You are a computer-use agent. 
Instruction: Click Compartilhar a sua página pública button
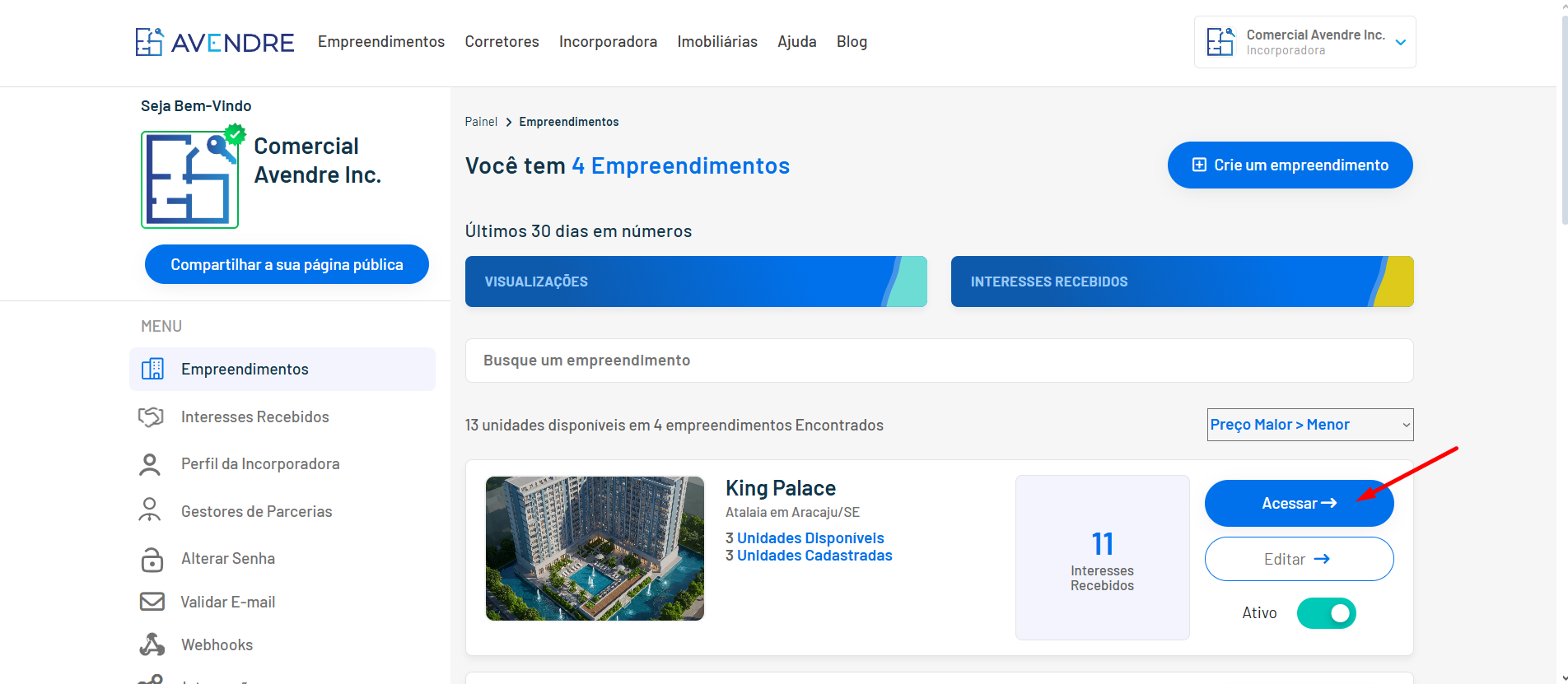coord(287,264)
